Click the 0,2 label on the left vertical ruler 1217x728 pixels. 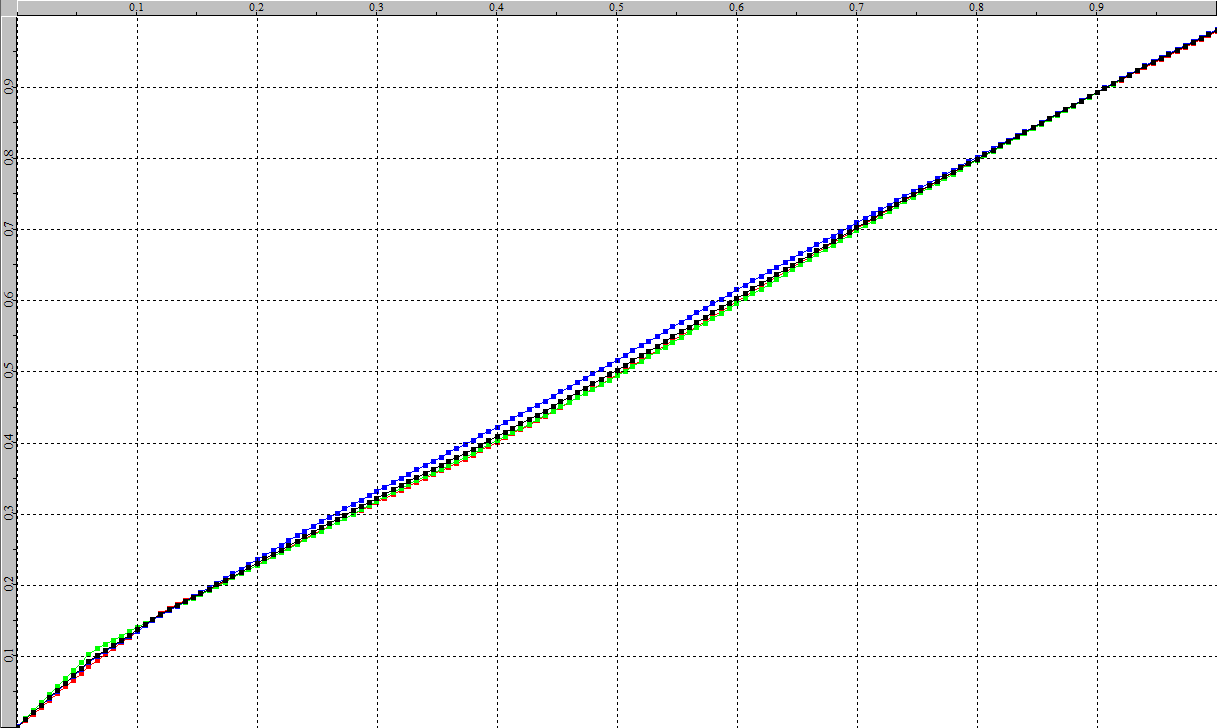8,585
